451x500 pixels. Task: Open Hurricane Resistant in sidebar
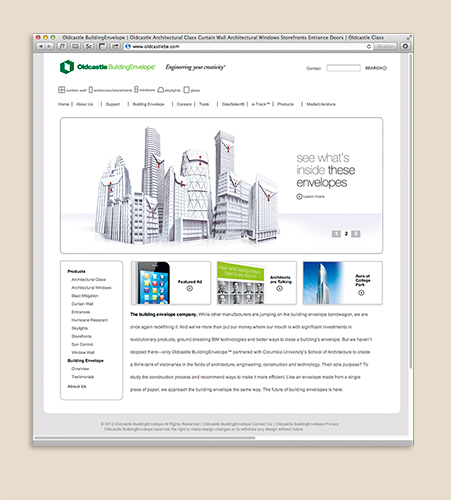tap(89, 320)
